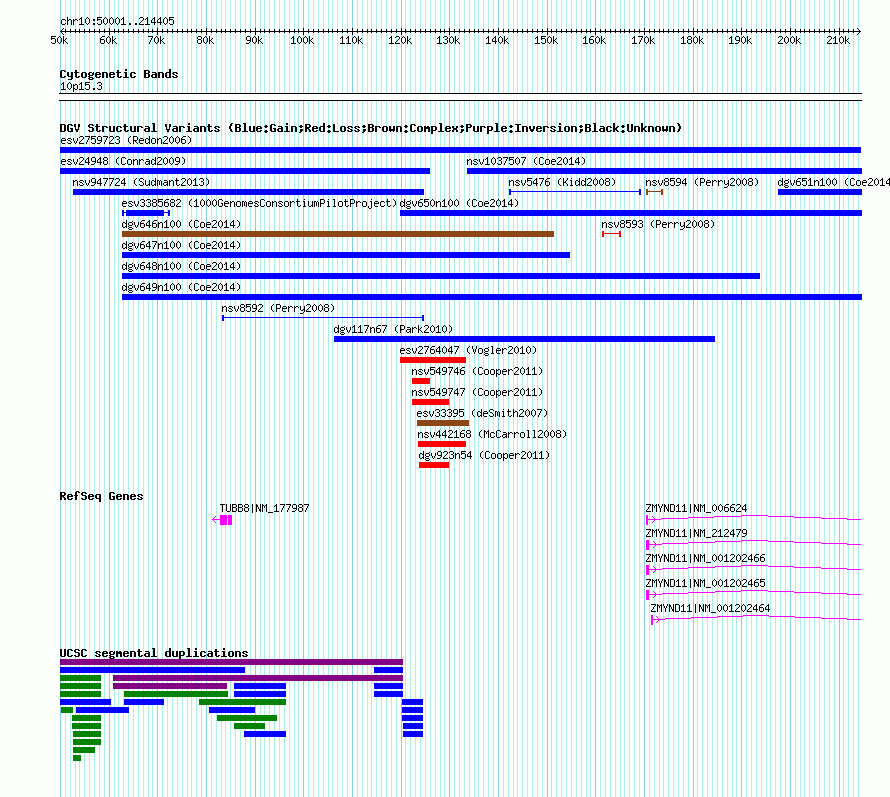Click the brown complex variant bar of dgv646n100
Image resolution: width=890 pixels, height=797 pixels.
click(338, 234)
